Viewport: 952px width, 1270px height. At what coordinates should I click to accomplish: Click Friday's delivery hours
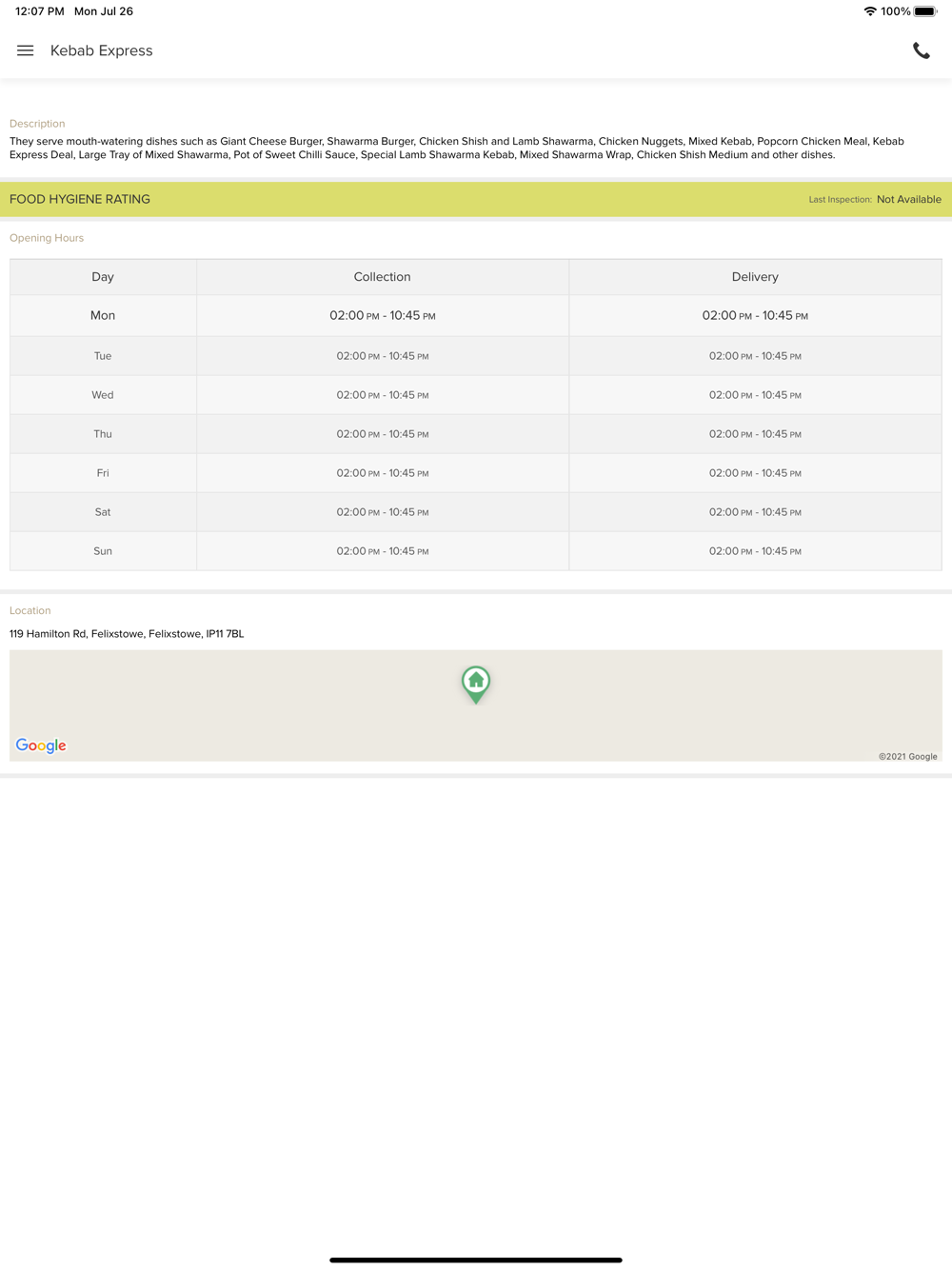coord(755,473)
